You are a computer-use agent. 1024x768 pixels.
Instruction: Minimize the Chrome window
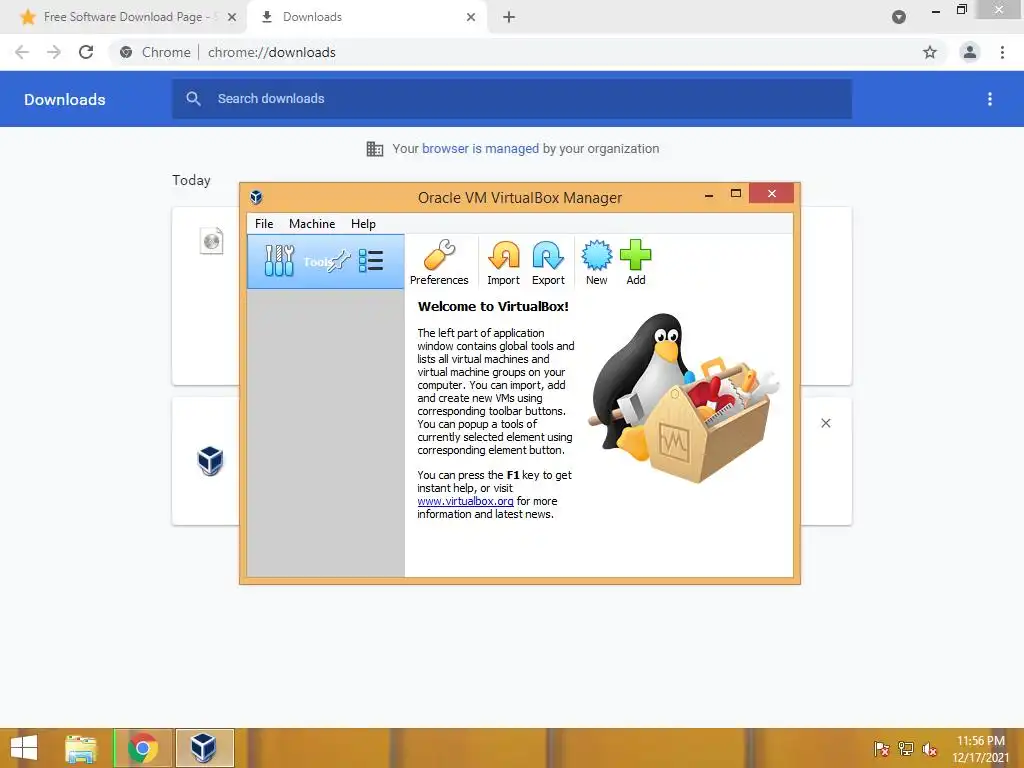point(936,11)
